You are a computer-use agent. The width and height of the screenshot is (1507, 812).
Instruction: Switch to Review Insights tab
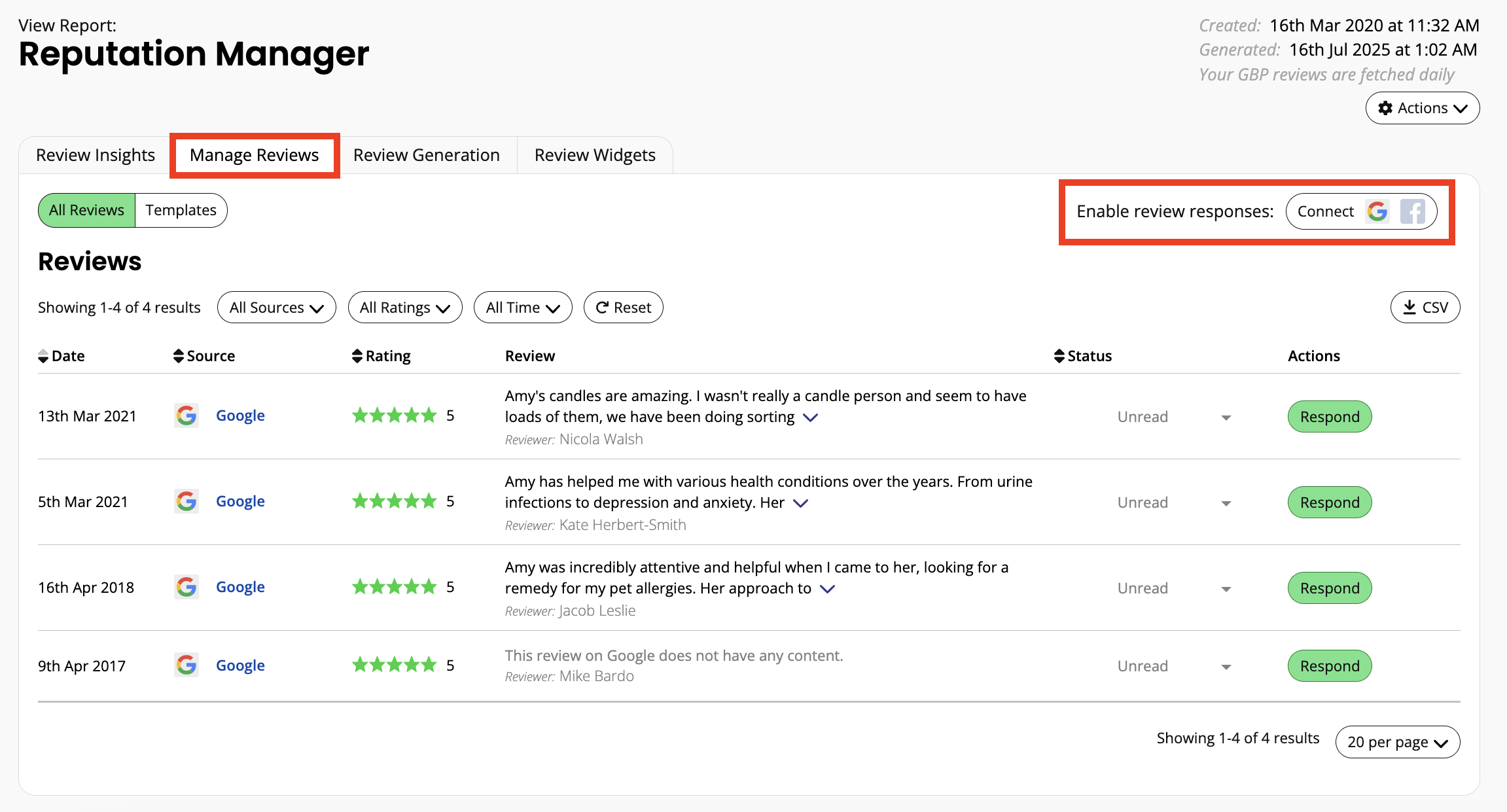click(x=96, y=155)
